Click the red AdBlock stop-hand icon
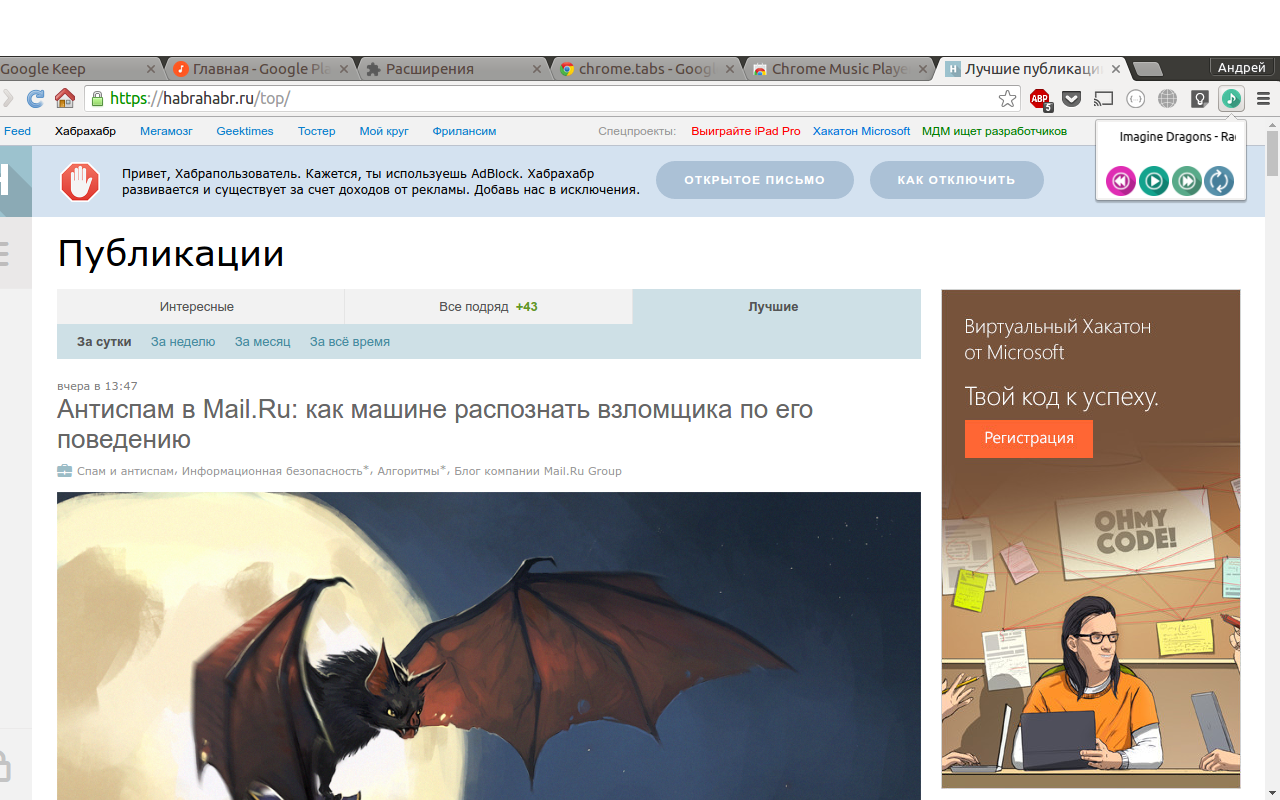 click(x=80, y=182)
